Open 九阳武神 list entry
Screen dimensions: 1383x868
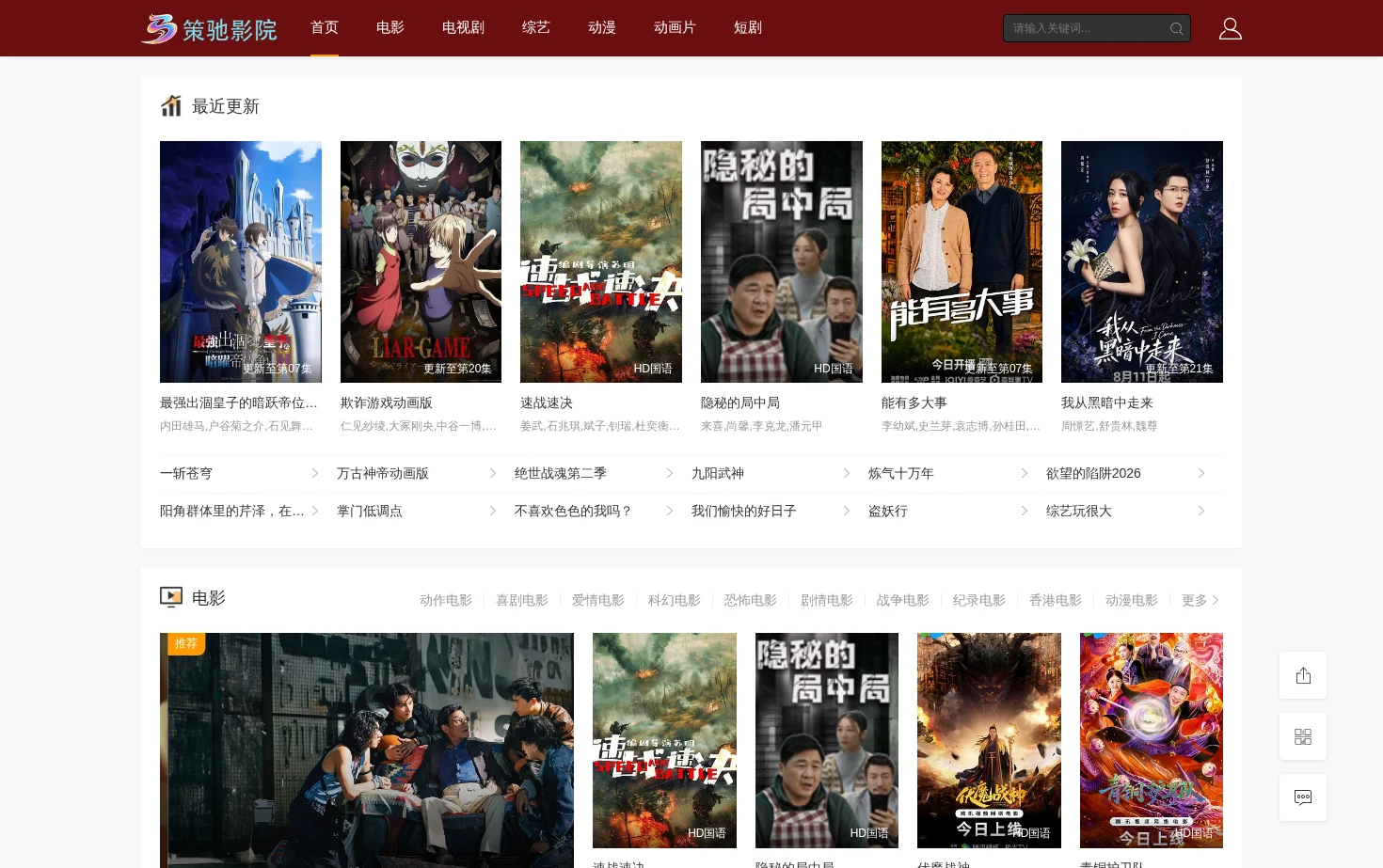click(x=771, y=474)
